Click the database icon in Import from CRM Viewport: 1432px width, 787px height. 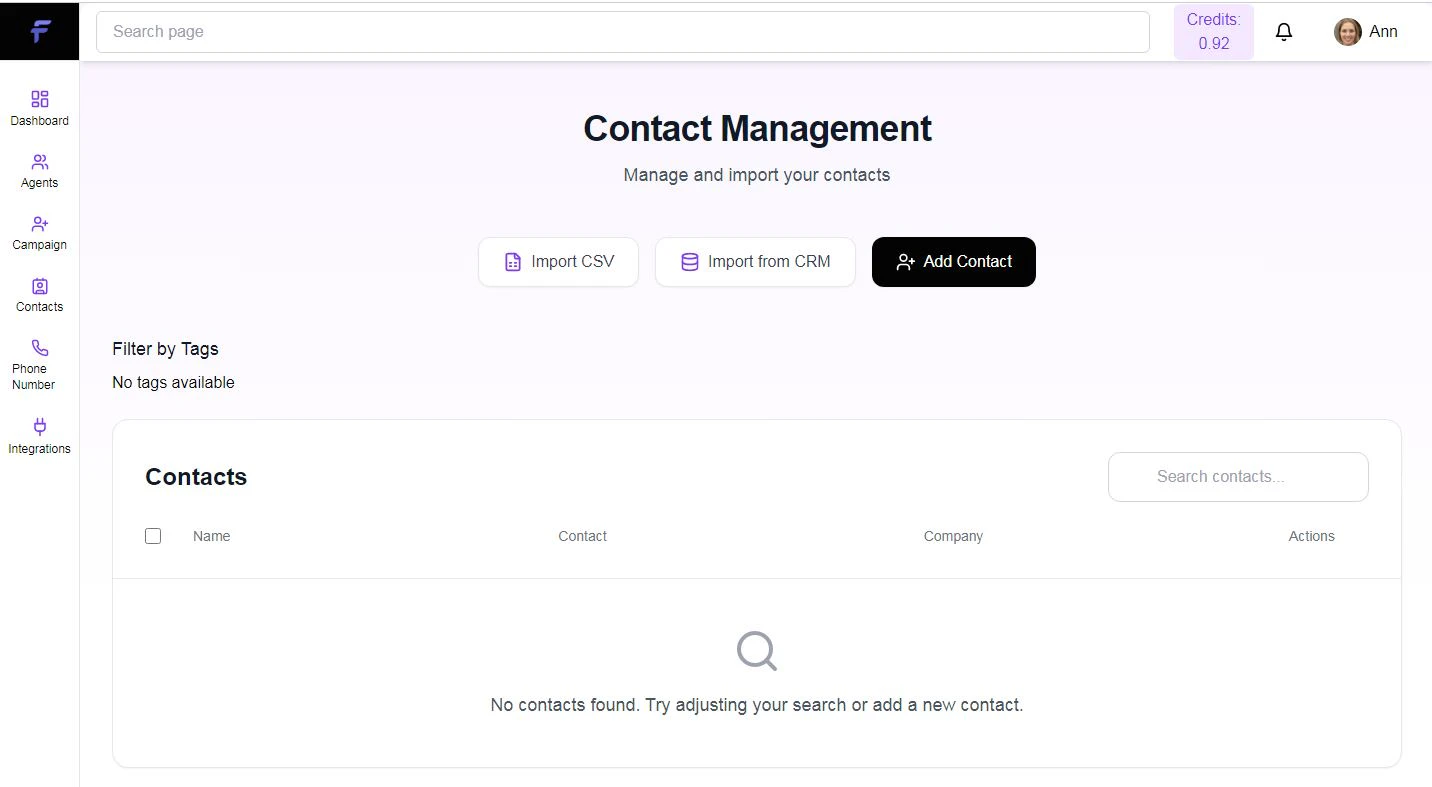click(689, 261)
